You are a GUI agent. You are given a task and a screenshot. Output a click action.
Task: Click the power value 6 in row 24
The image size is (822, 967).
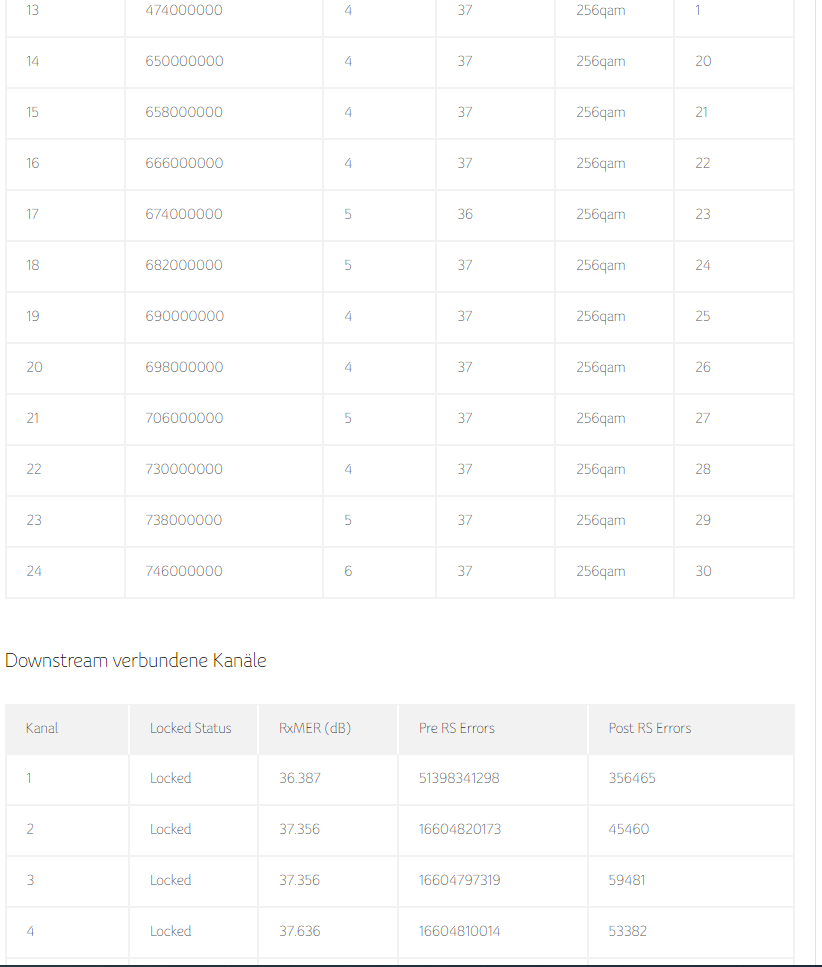[348, 571]
